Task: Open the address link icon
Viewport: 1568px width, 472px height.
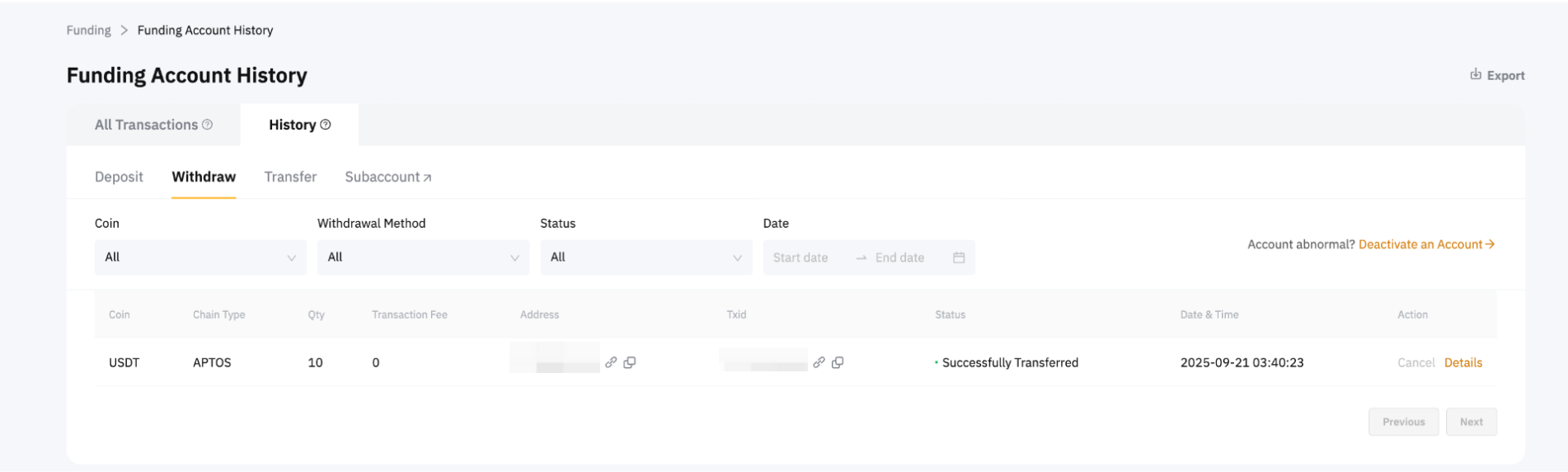Action: [611, 362]
